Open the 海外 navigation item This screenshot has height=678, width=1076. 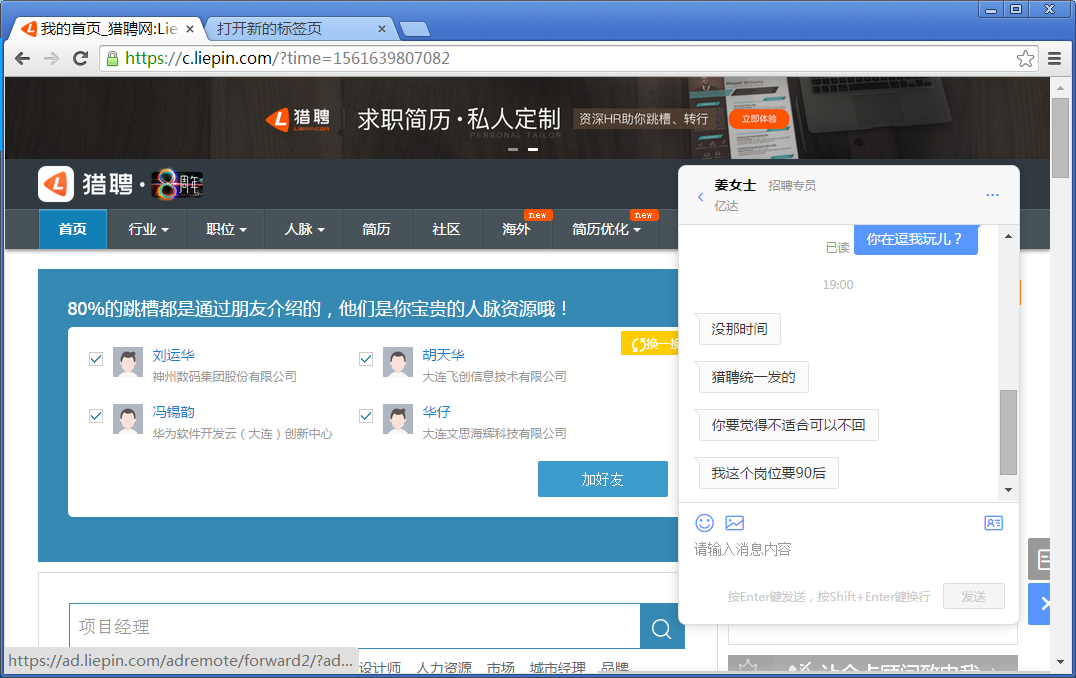pos(516,229)
